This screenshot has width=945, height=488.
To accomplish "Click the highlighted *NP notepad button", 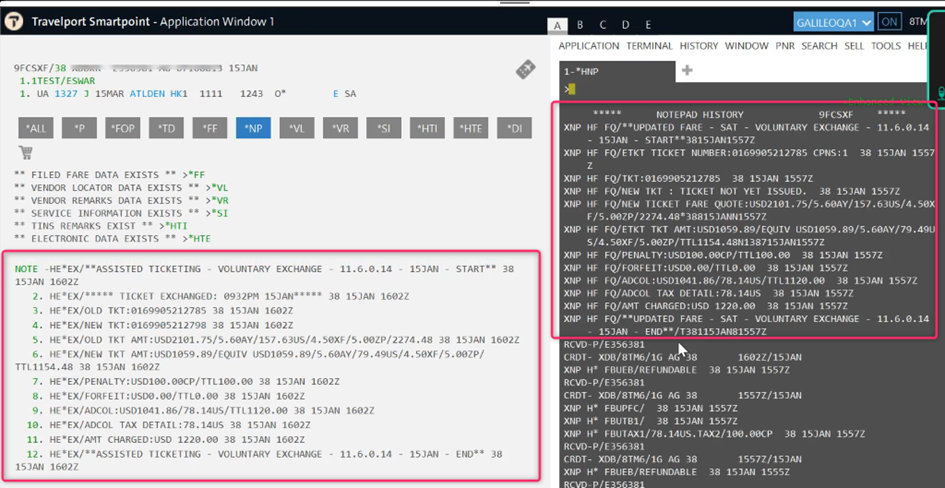I will pyautogui.click(x=252, y=128).
